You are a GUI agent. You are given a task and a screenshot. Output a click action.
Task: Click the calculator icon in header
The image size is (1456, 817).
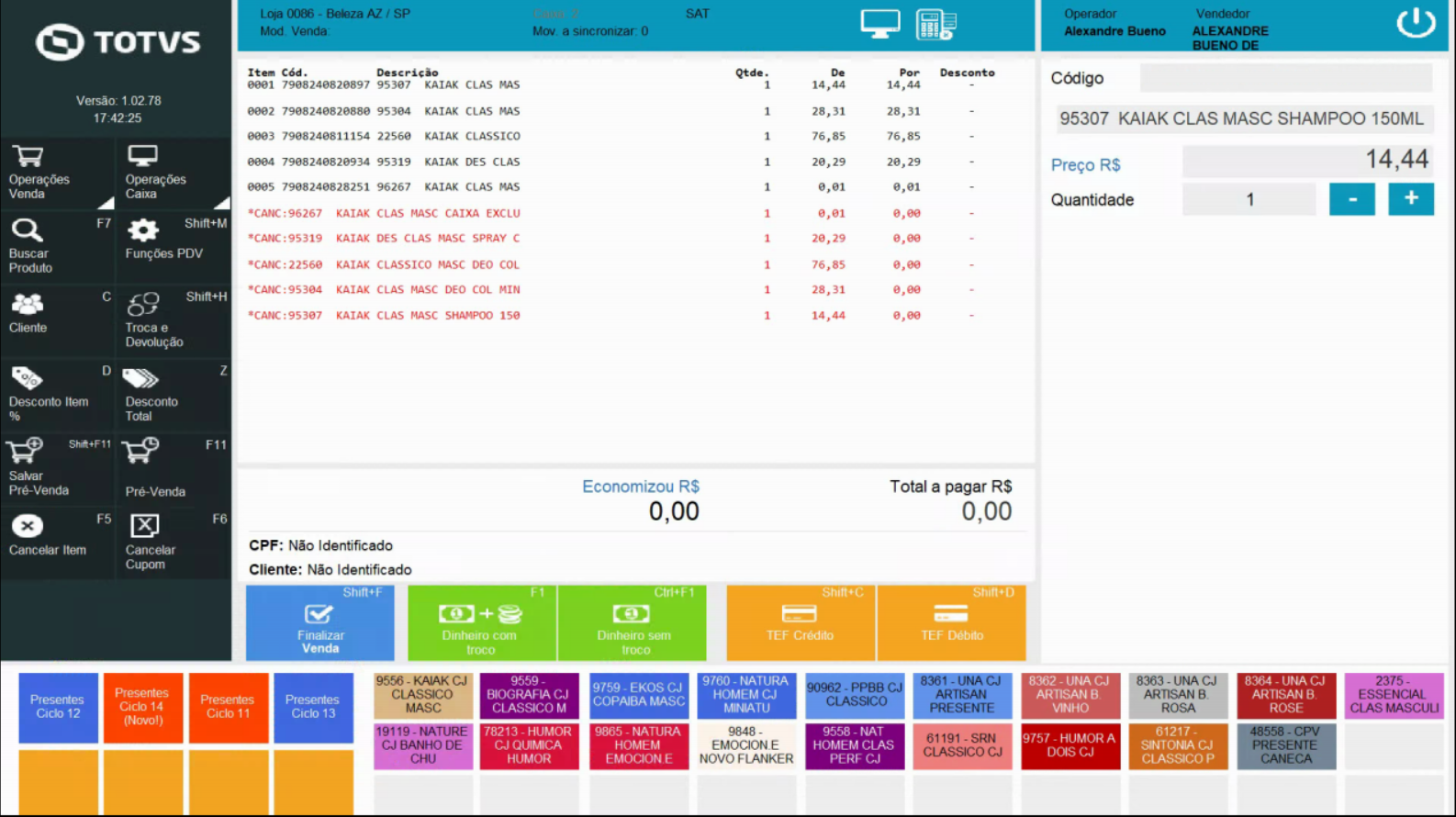pos(935,24)
